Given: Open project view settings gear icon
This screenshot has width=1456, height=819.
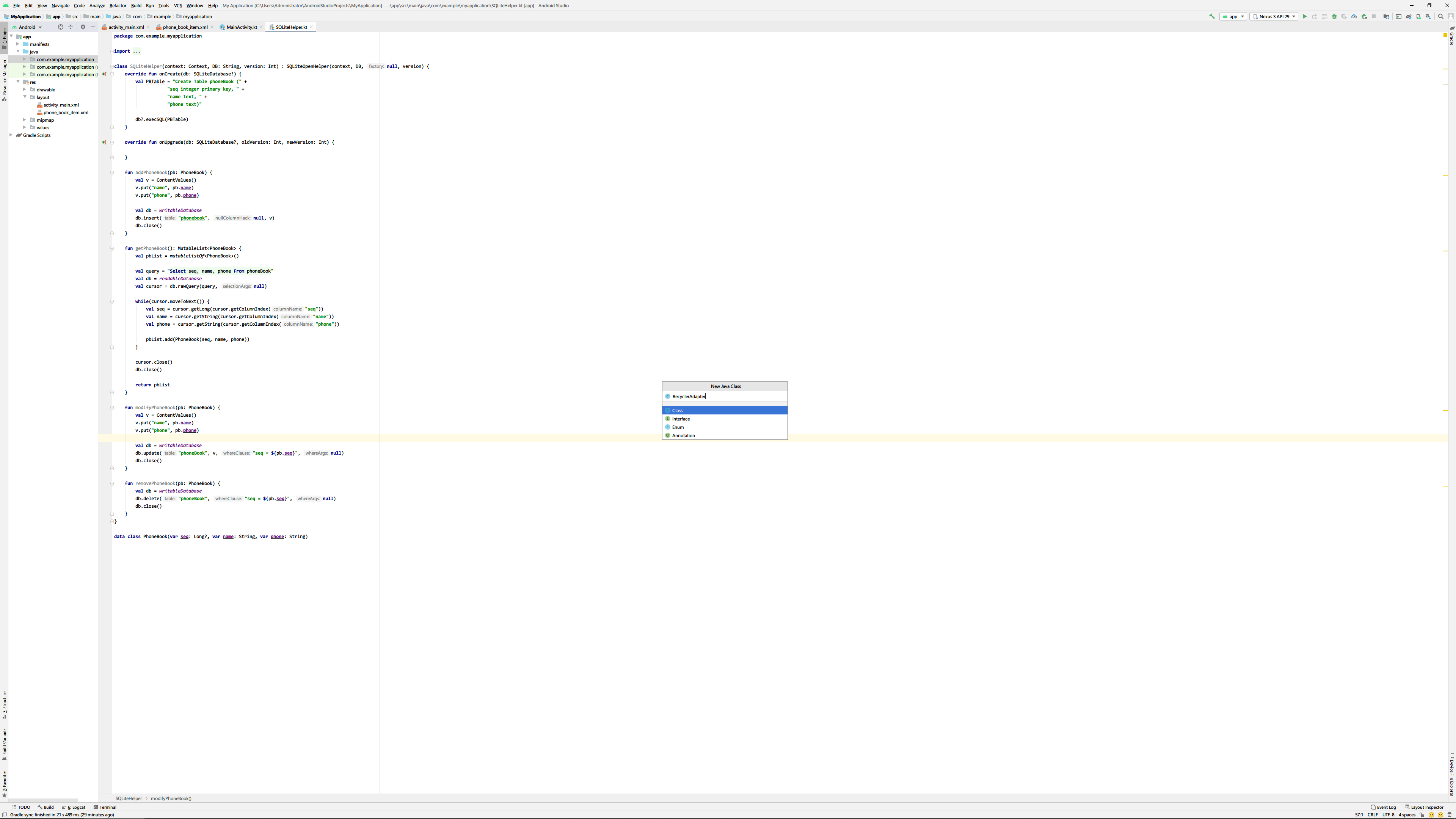Looking at the screenshot, I should click(83, 27).
